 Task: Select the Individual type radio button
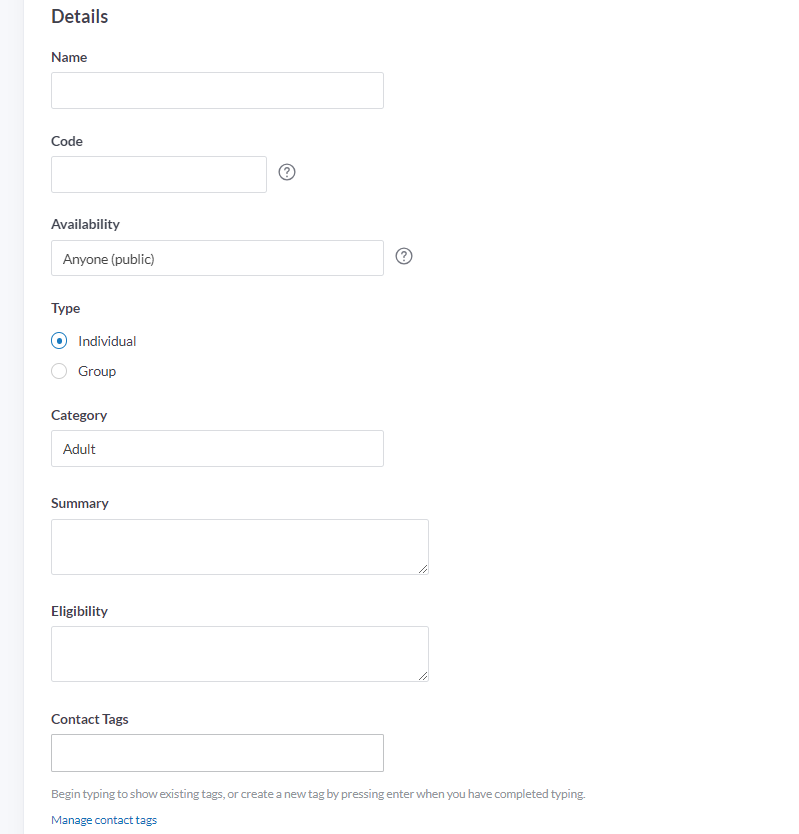pyautogui.click(x=59, y=340)
